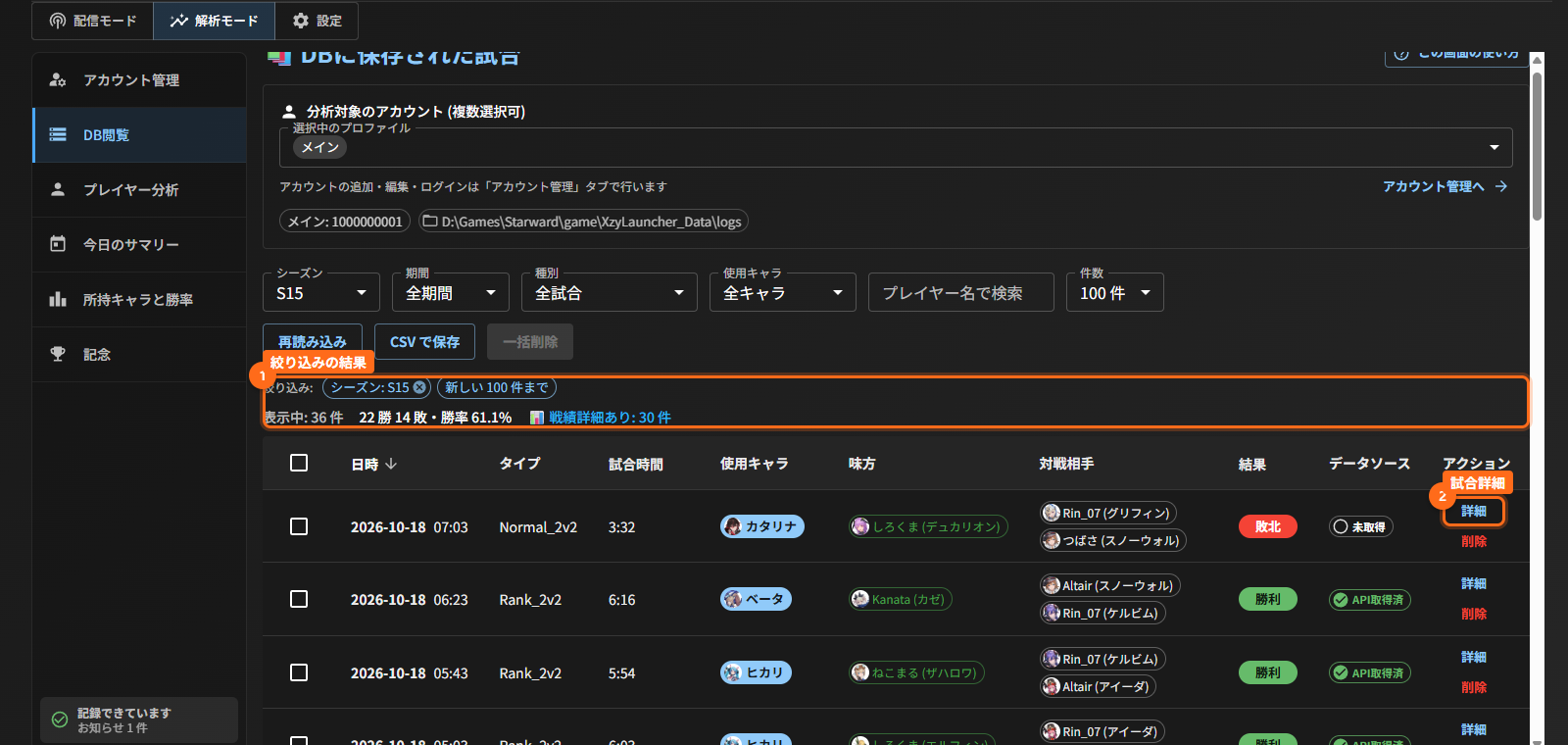The height and width of the screenshot is (745, 1568).
Task: Sort by 日時 column arrow
Action: pos(391,464)
